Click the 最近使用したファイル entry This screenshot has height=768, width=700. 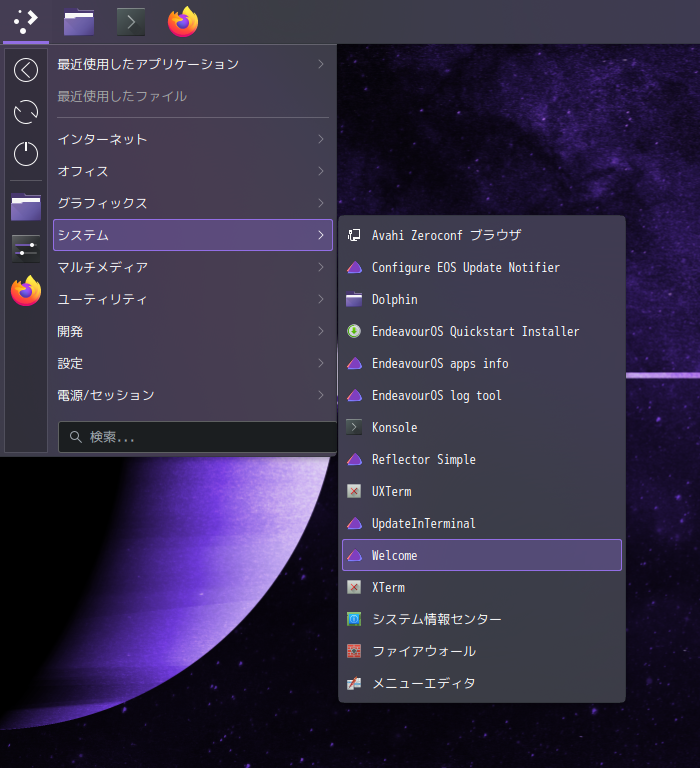[x=193, y=96]
